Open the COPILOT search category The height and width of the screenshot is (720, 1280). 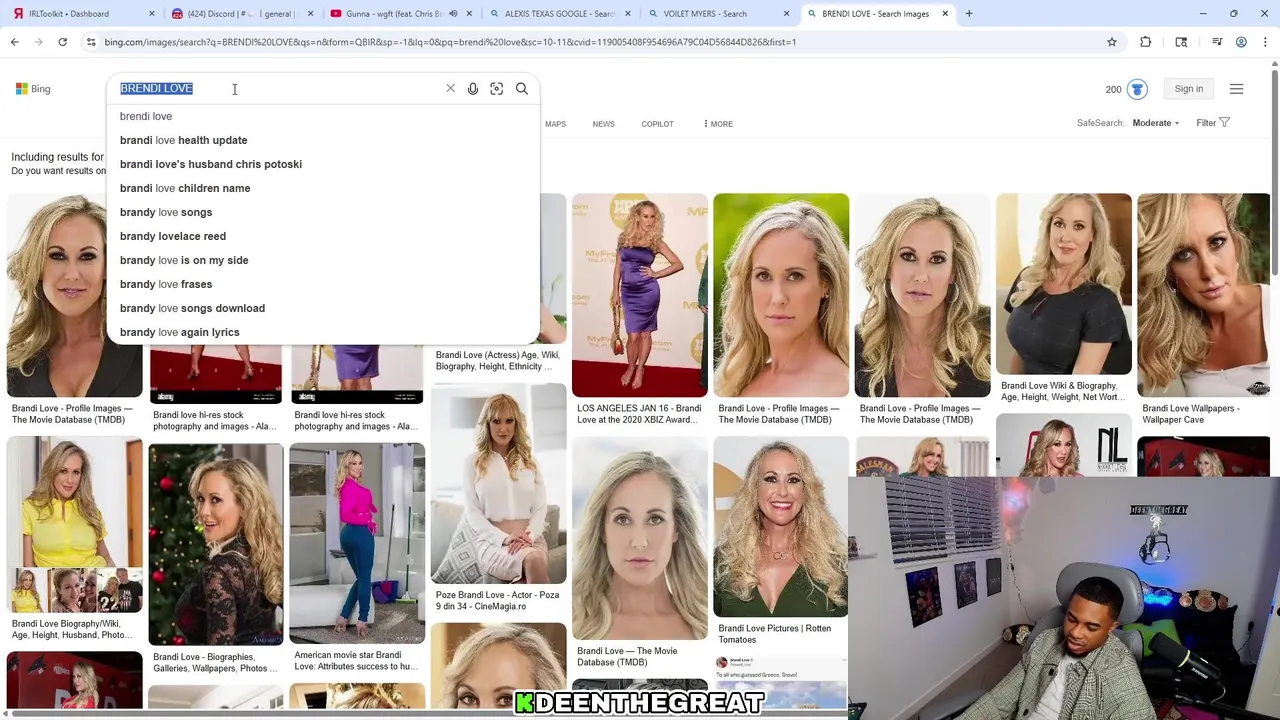(x=657, y=124)
